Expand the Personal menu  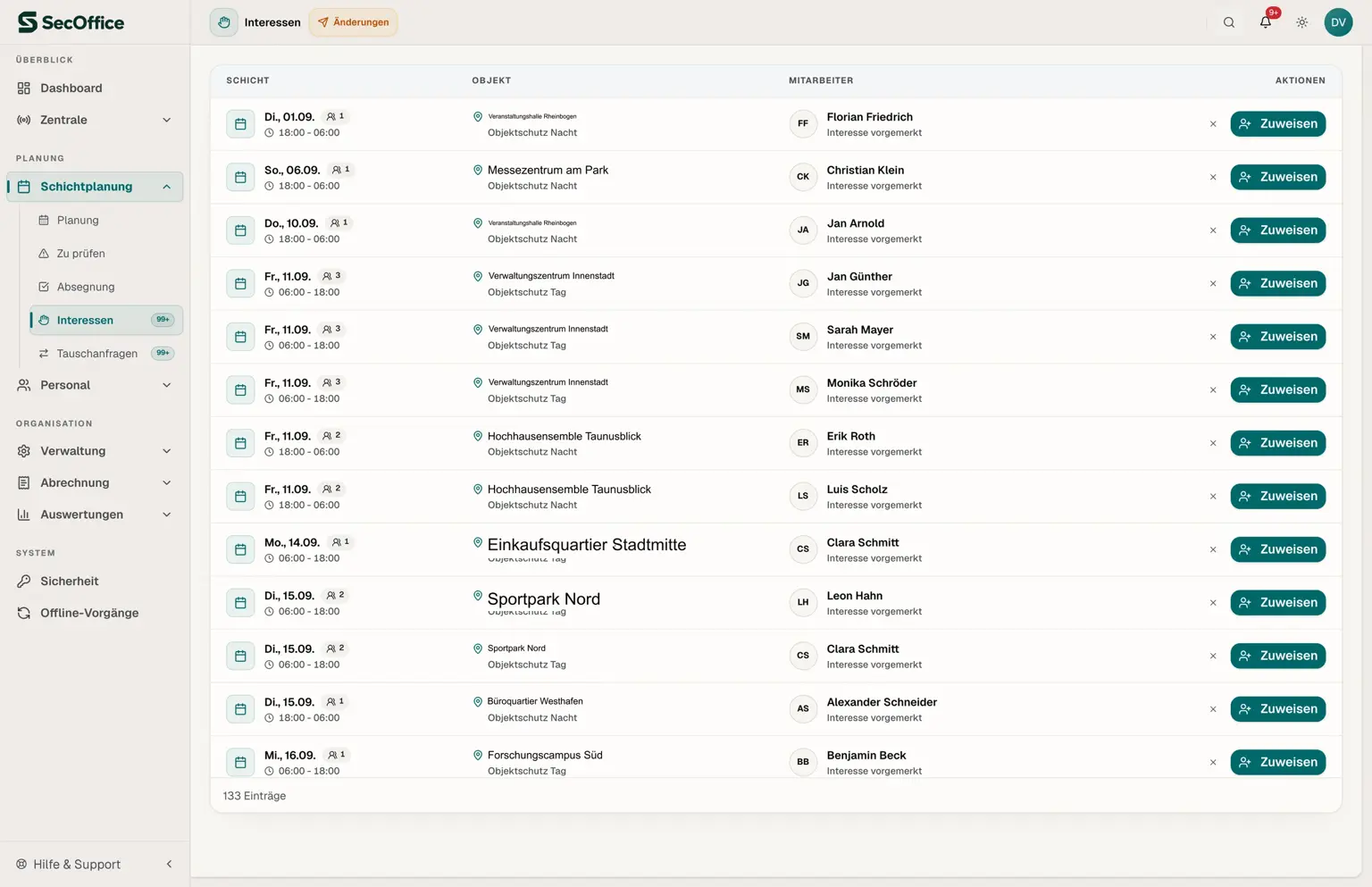tap(95, 385)
